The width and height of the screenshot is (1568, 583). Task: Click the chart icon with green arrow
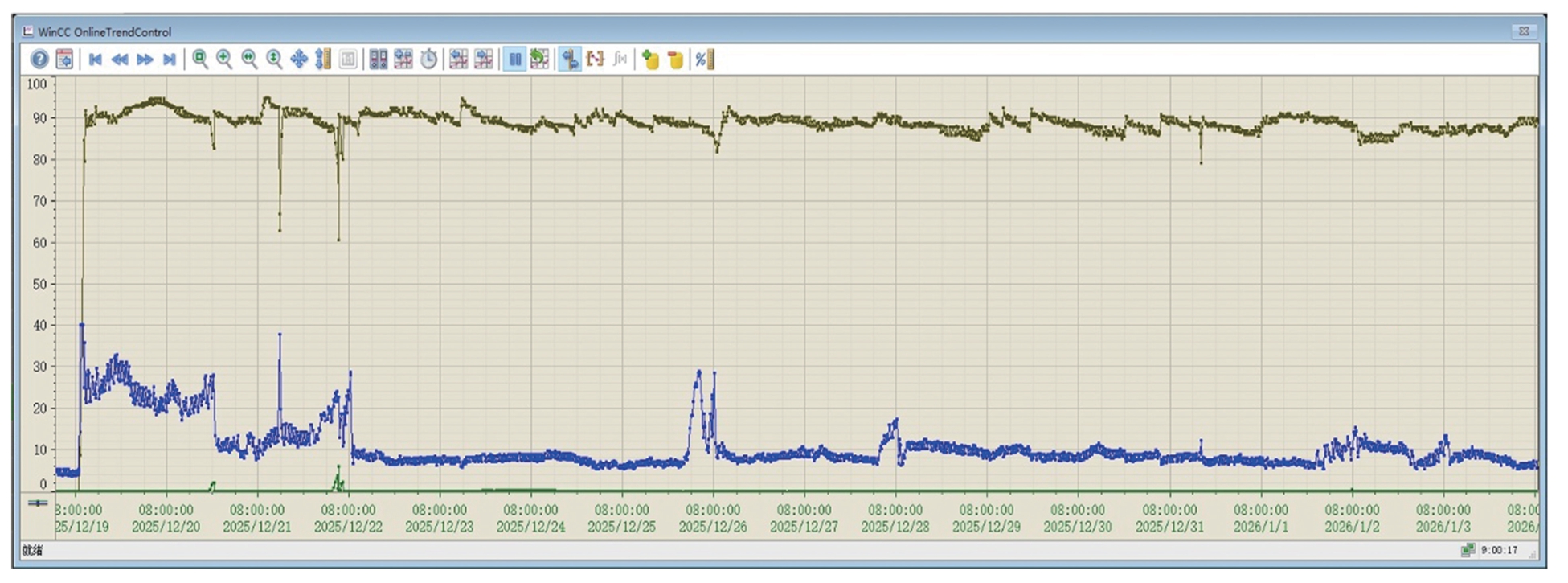[539, 59]
